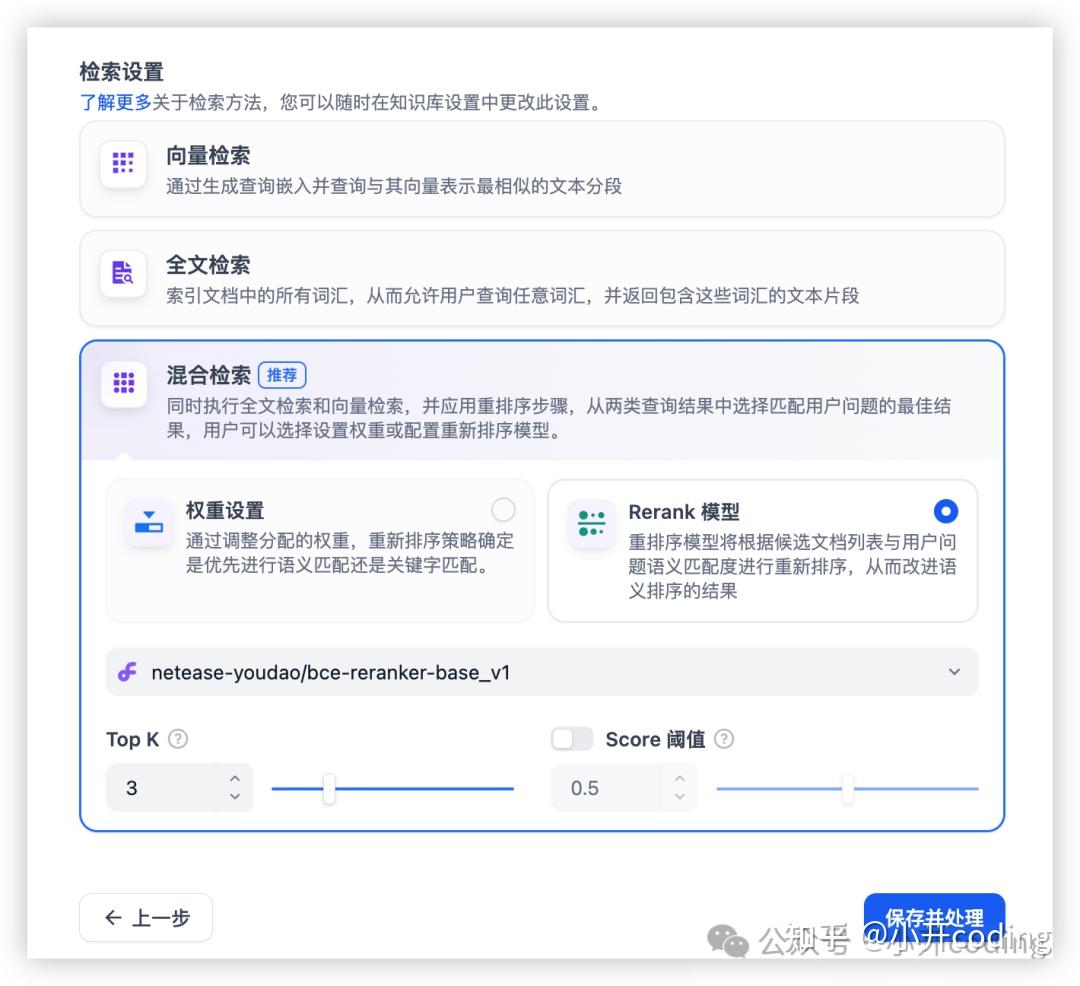This screenshot has height=986, width=1080.
Task: Click the netease-youdao model provider icon
Action: pos(127,672)
